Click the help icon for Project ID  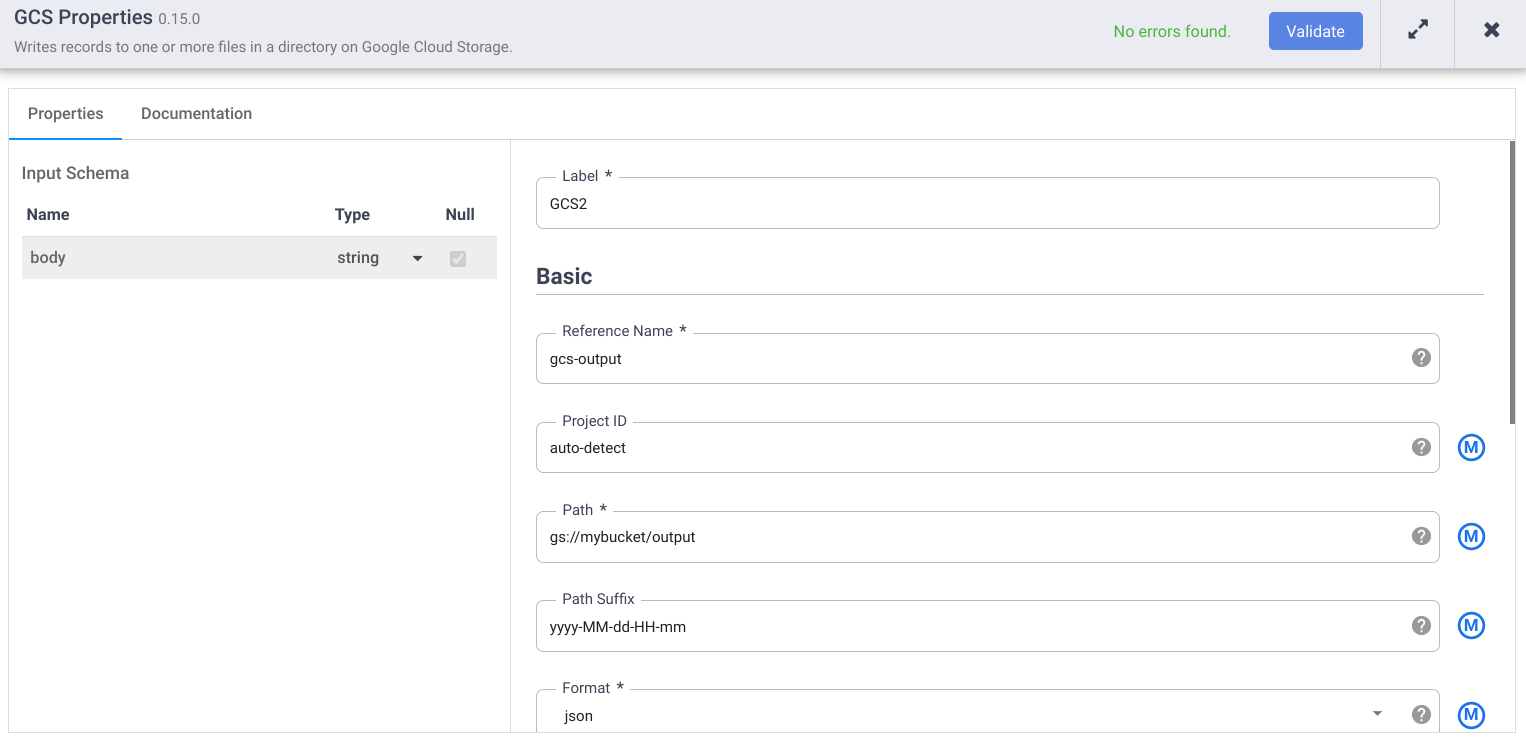[1420, 447]
